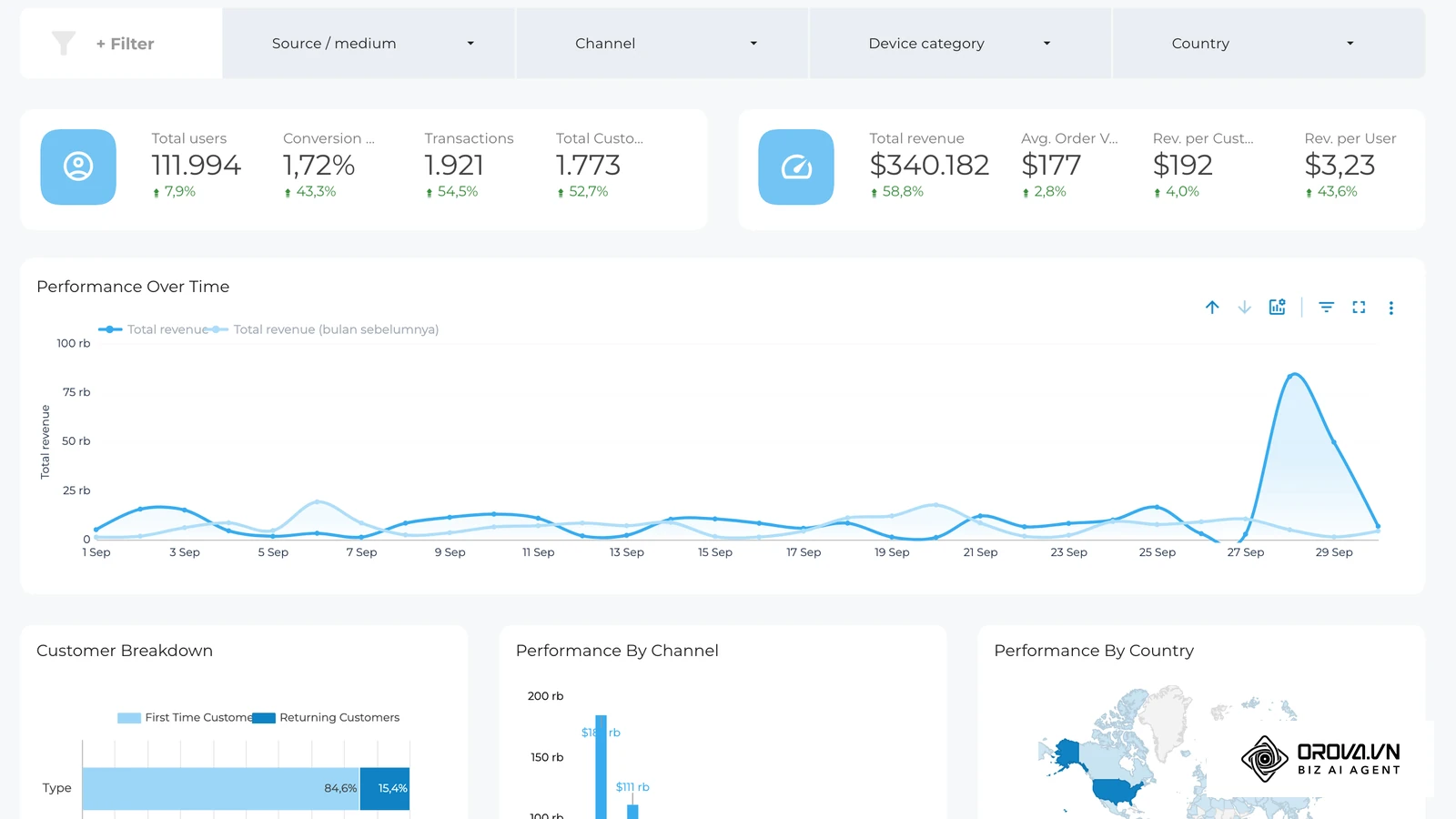The height and width of the screenshot is (819, 1456).
Task: Click the Orova.vn Biz AI Agent logo
Action: pyautogui.click(x=1320, y=759)
